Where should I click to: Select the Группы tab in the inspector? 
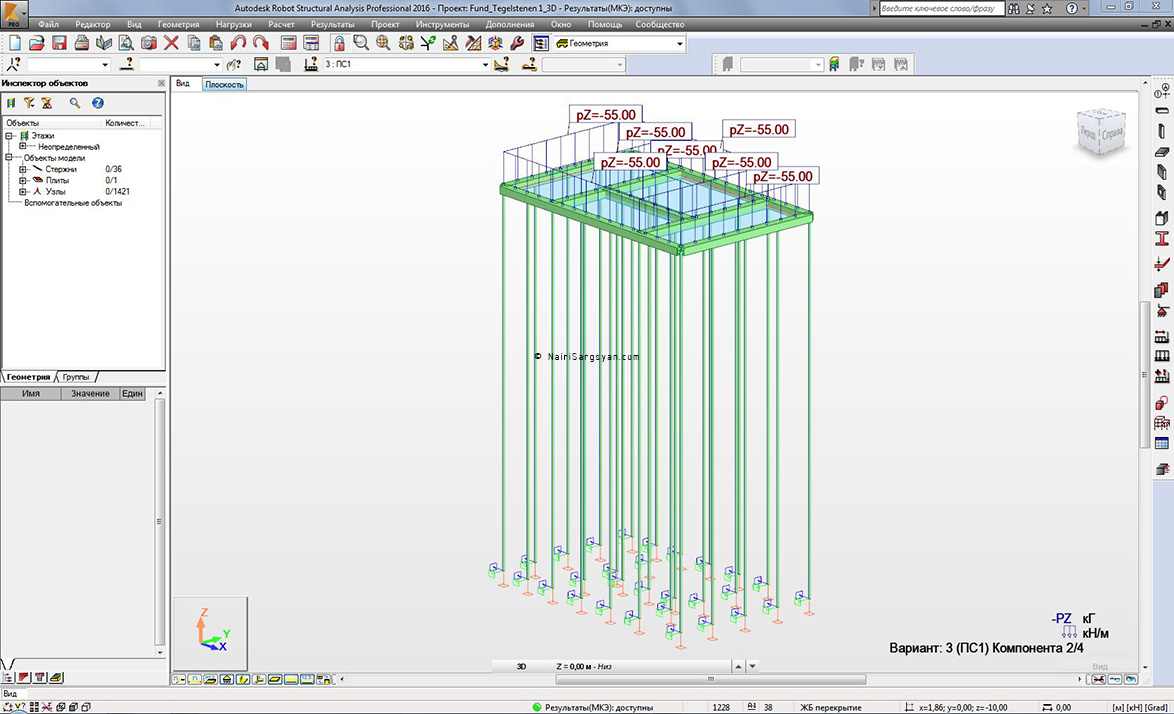[x=76, y=377]
